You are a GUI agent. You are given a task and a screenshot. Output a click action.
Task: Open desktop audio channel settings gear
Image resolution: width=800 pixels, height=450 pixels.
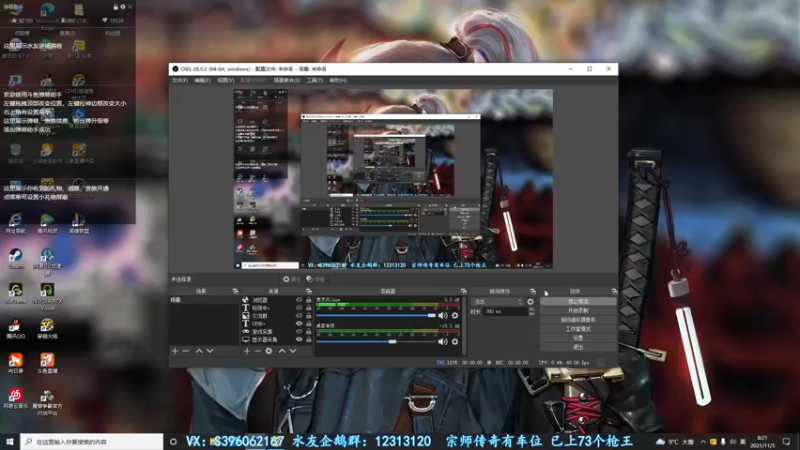(455, 342)
